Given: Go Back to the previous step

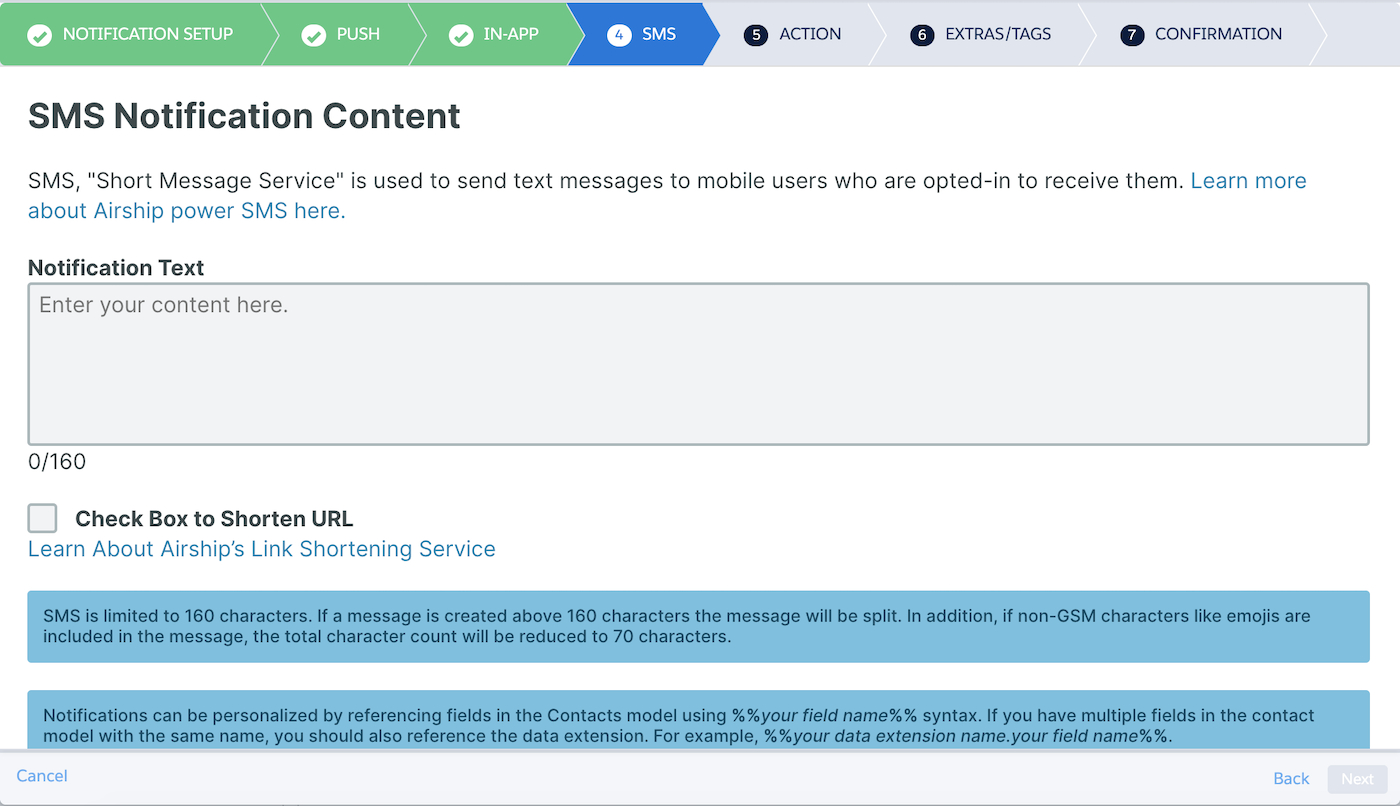Looking at the screenshot, I should pyautogui.click(x=1291, y=778).
